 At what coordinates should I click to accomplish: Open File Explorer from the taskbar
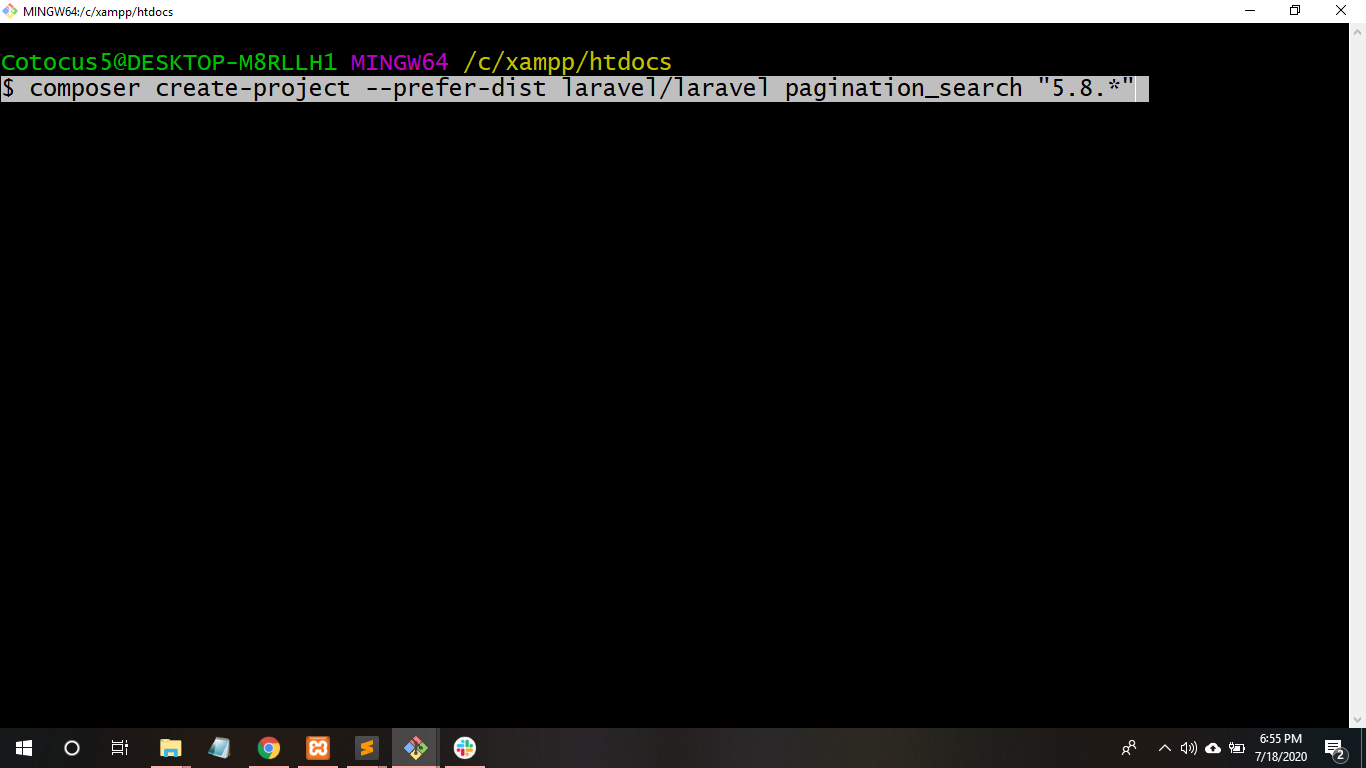click(171, 748)
